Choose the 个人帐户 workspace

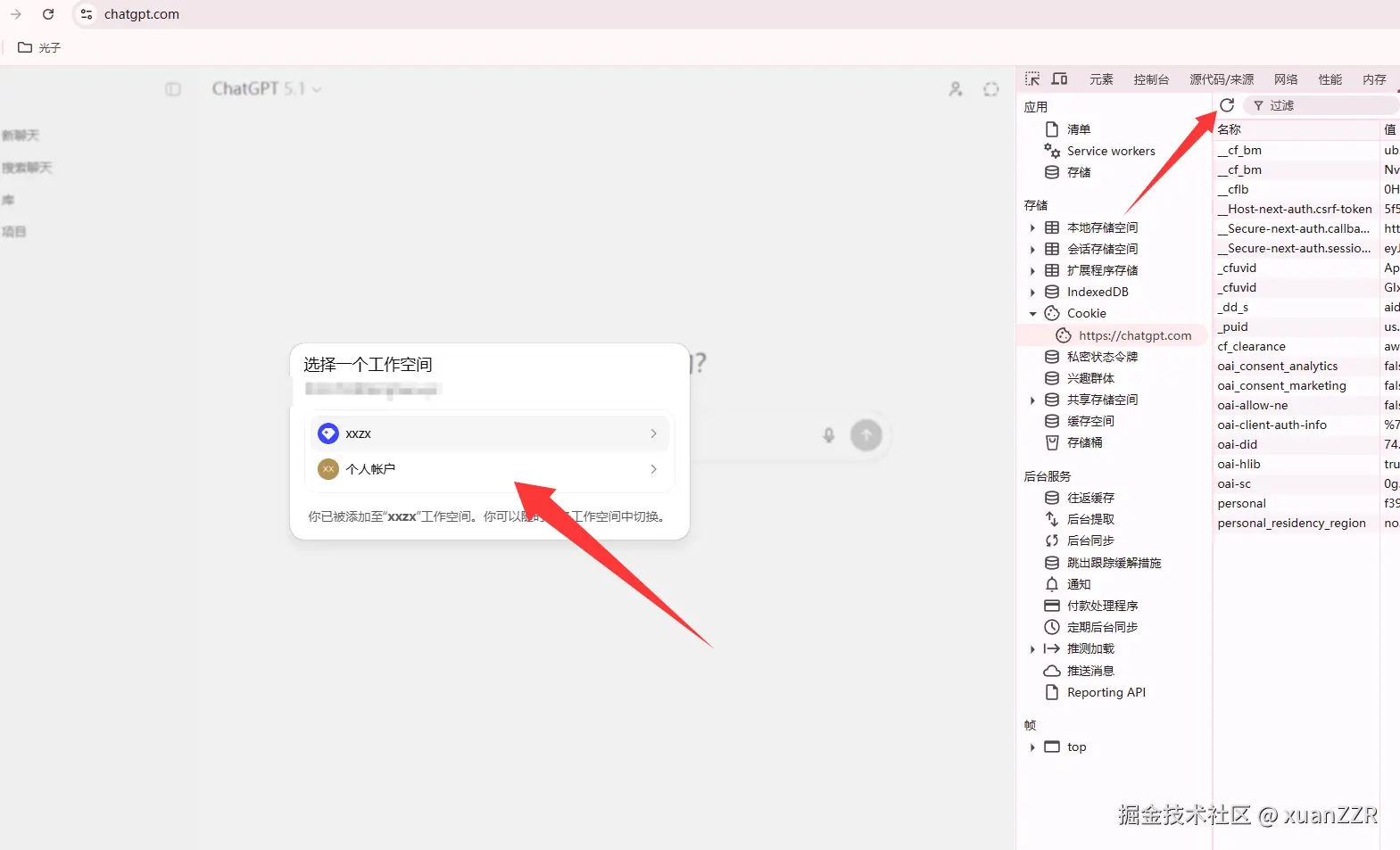click(489, 469)
